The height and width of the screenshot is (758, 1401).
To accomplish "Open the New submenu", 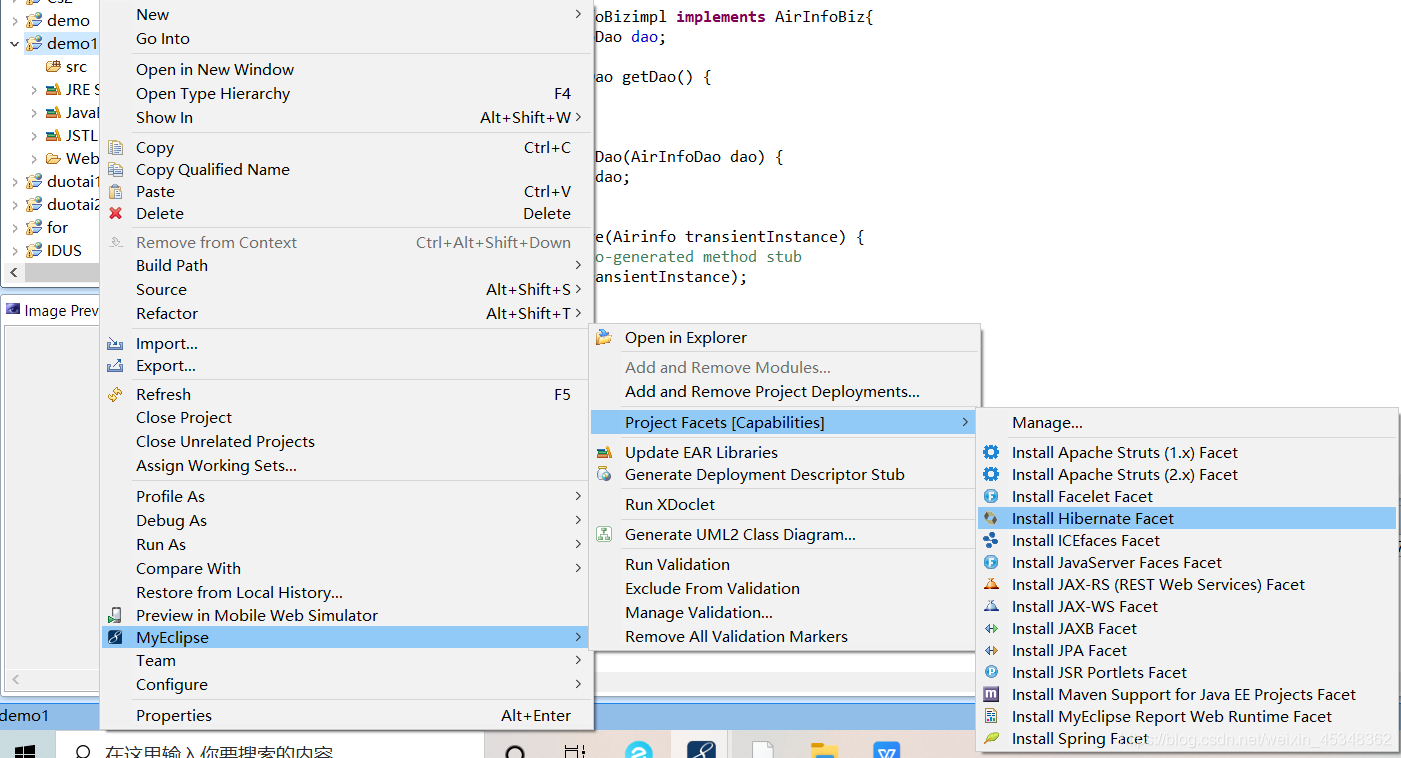I will 347,14.
